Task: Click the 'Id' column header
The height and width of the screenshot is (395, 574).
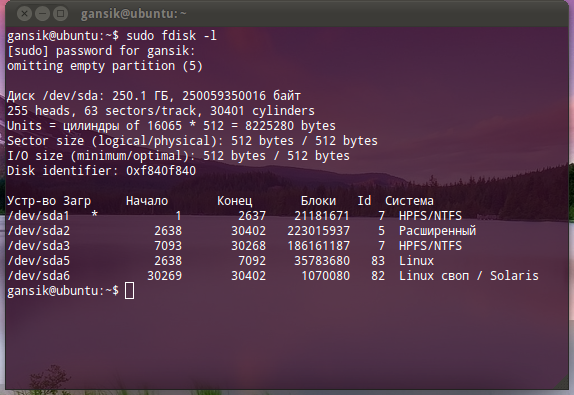Action: (364, 201)
